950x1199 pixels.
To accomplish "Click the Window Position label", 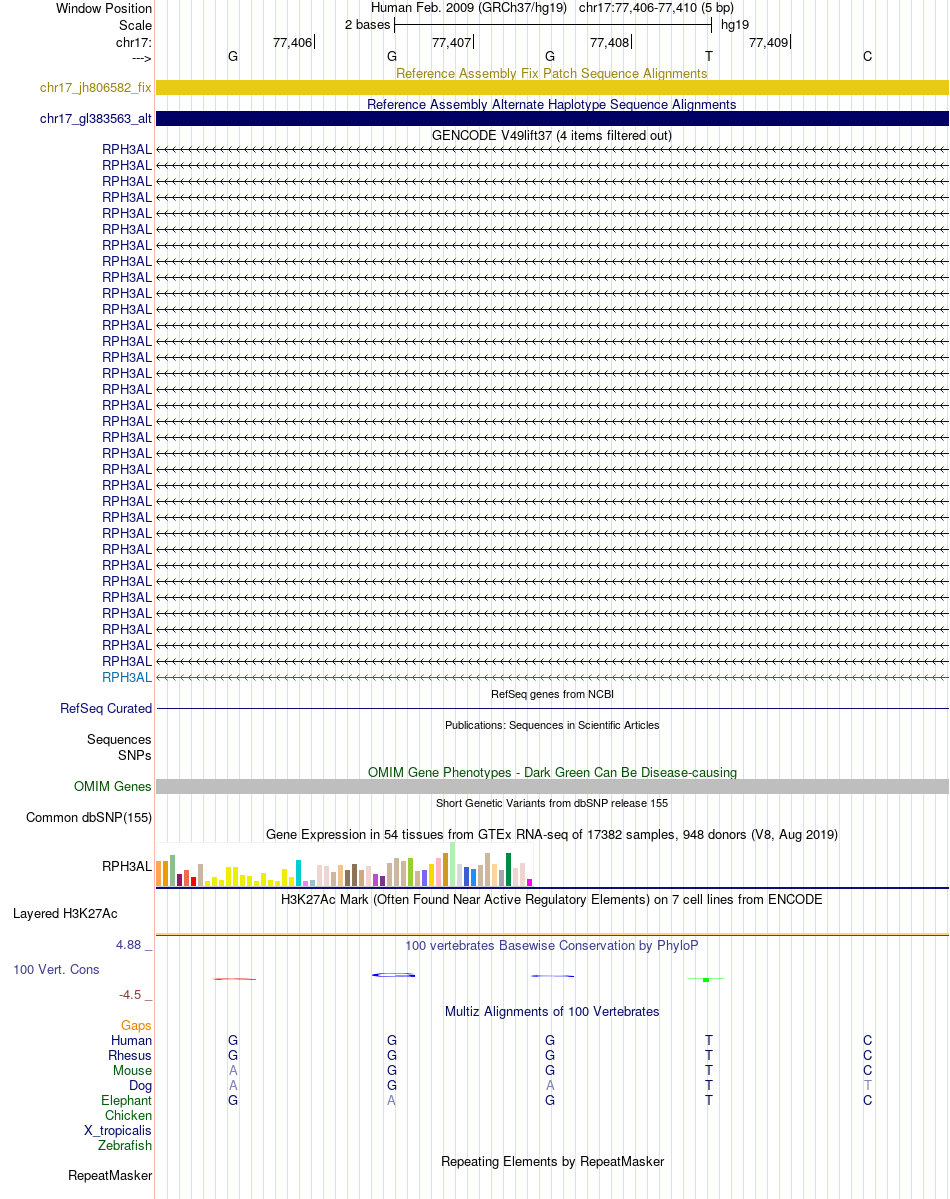I will pyautogui.click(x=104, y=8).
